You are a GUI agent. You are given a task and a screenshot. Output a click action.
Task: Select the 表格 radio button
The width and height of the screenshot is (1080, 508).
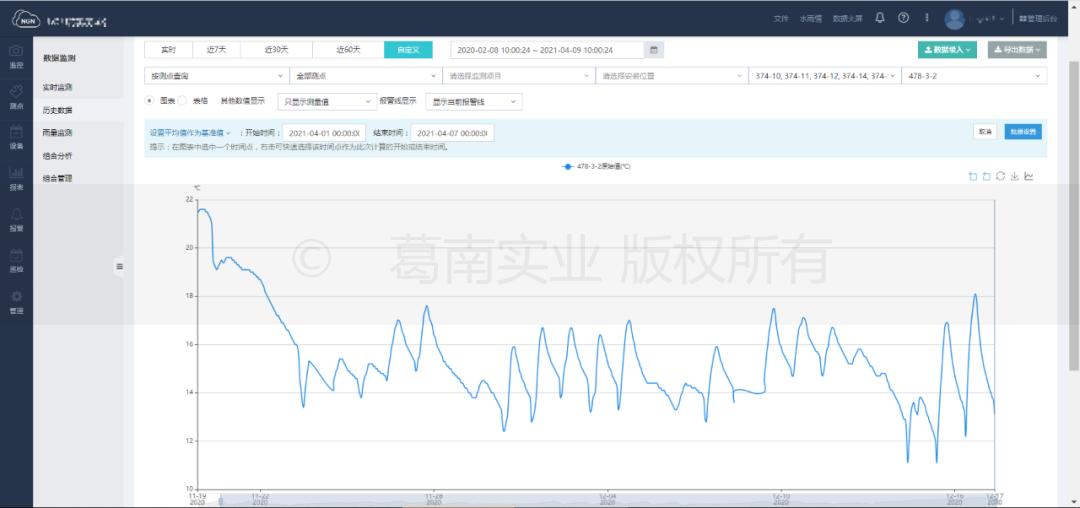(183, 101)
